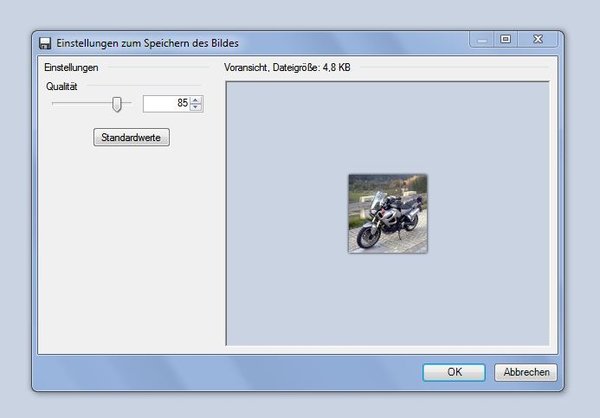Confirm settings with the OK button
Viewport: 600px width, 418px height.
pyautogui.click(x=454, y=372)
